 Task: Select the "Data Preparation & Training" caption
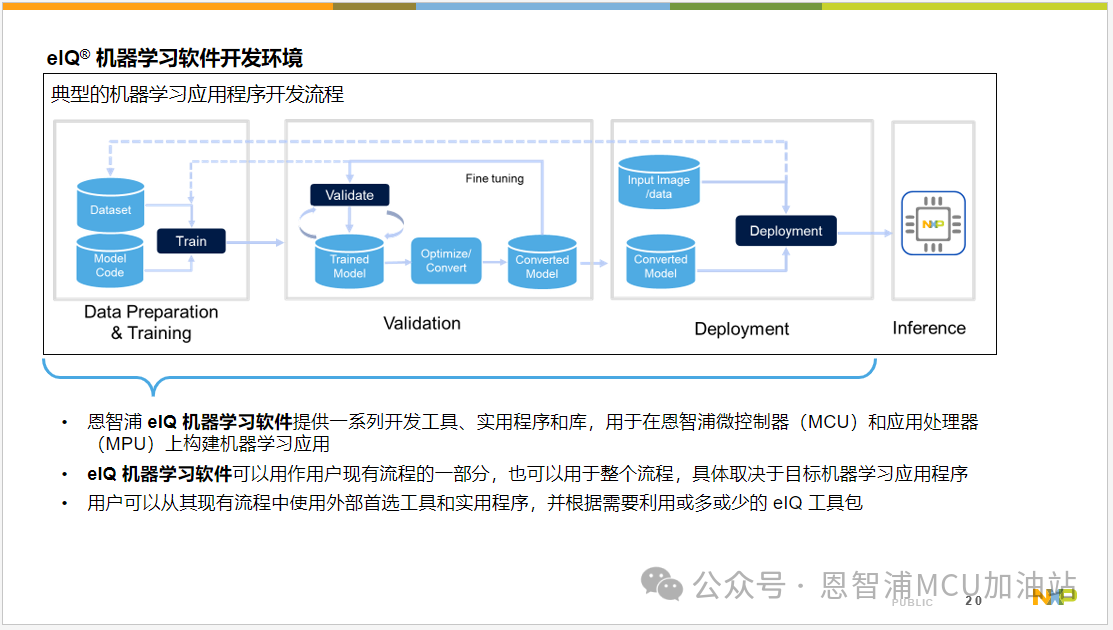(x=151, y=322)
